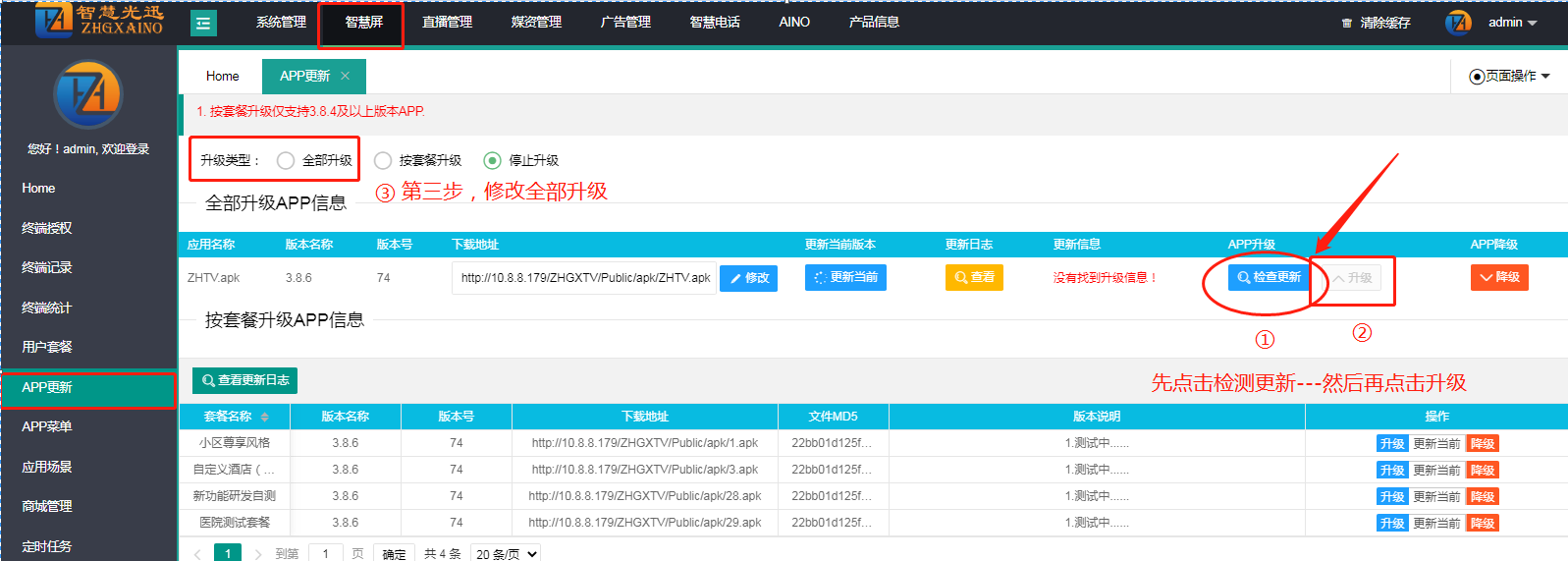Click the download address input field

tap(584, 278)
